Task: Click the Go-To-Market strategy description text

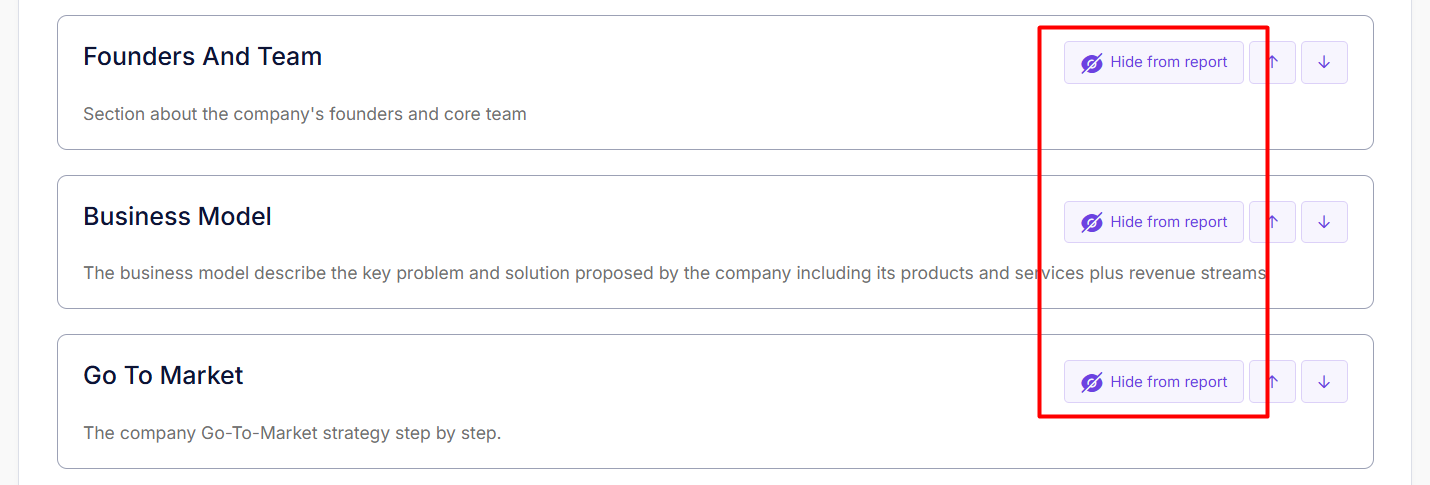Action: (291, 434)
